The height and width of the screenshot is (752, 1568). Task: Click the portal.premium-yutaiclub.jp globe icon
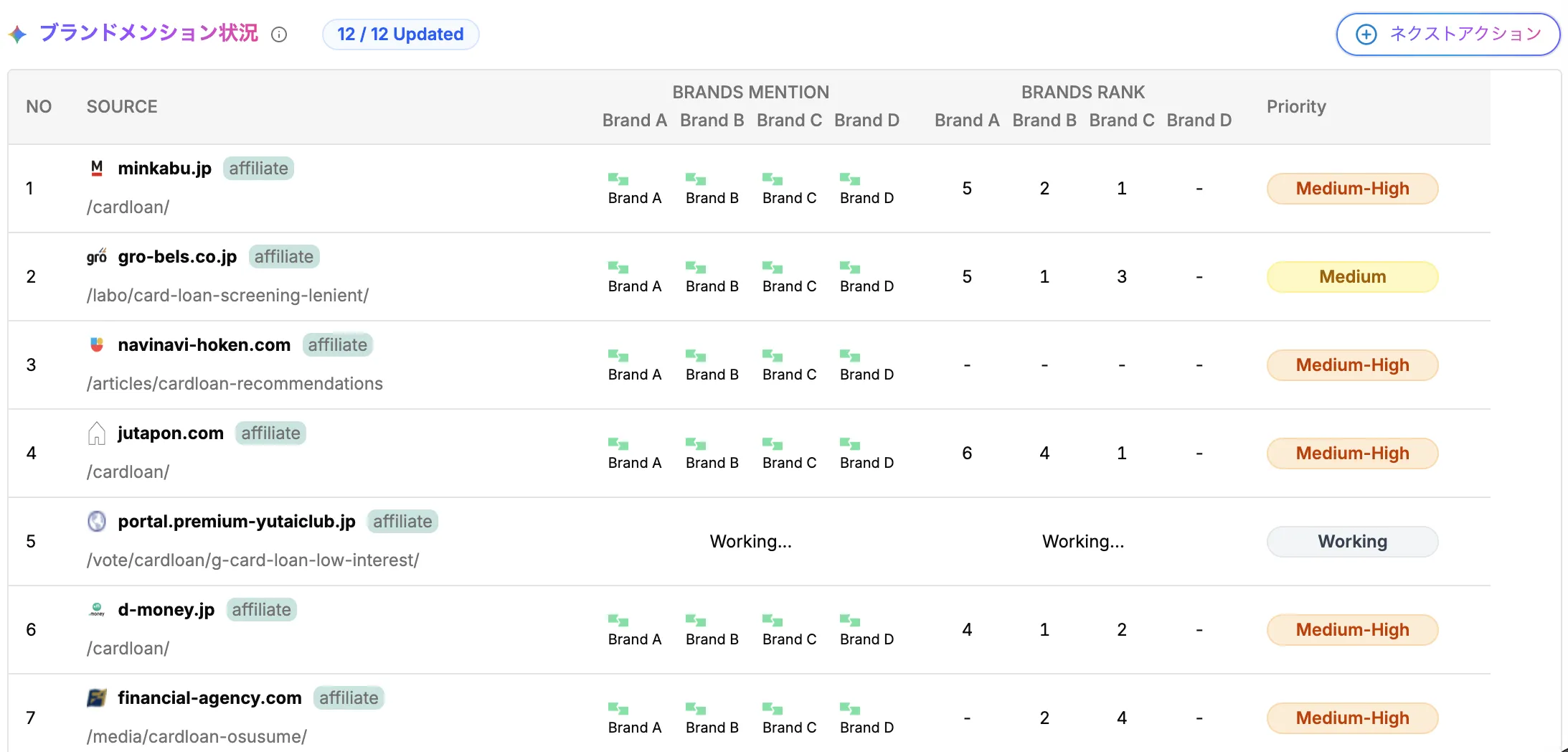click(x=97, y=522)
